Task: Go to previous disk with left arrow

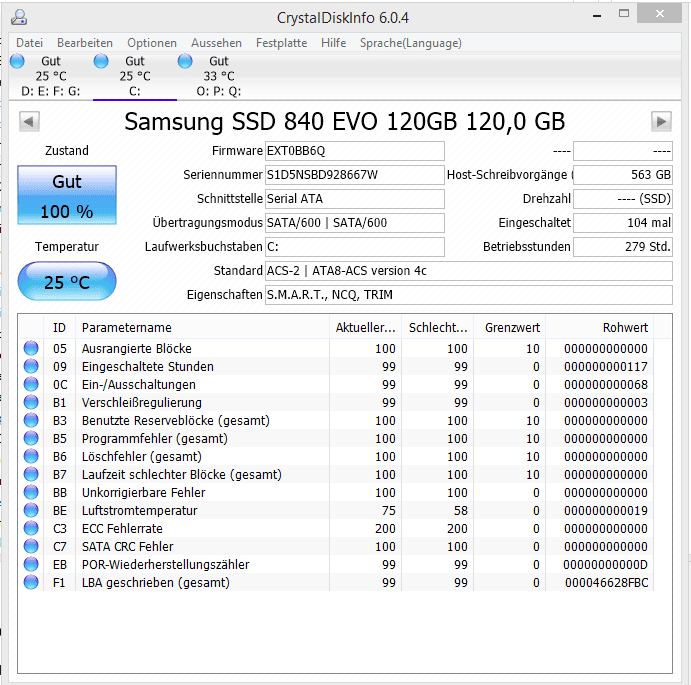Action: [29, 121]
